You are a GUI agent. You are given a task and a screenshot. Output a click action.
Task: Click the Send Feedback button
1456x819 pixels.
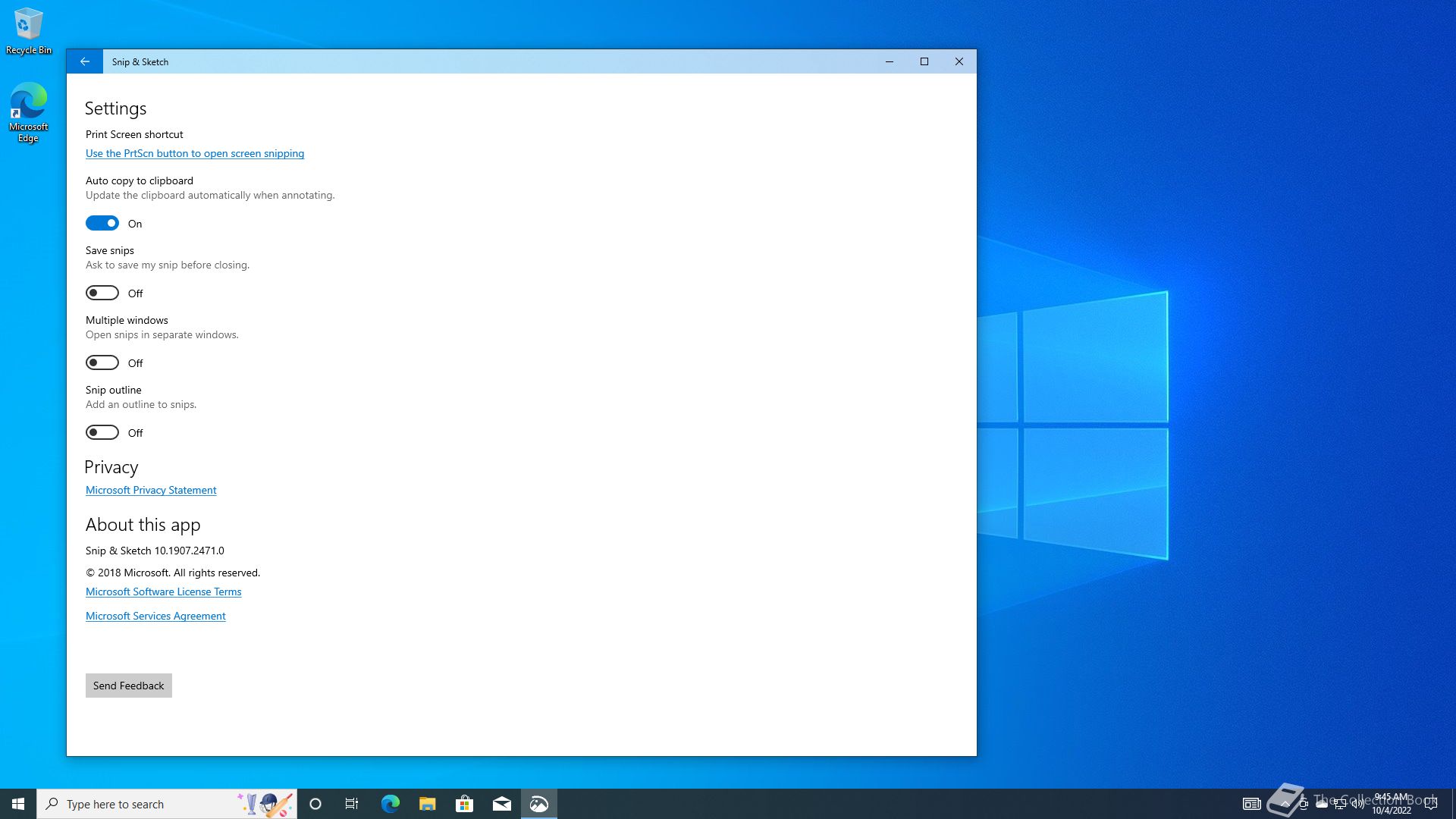coord(128,686)
